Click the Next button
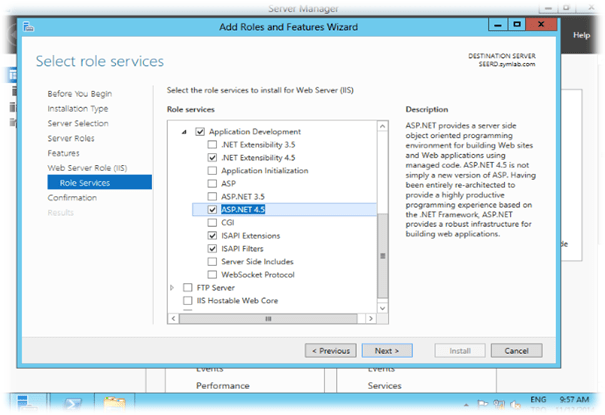The width and height of the screenshot is (605, 415). [386, 351]
